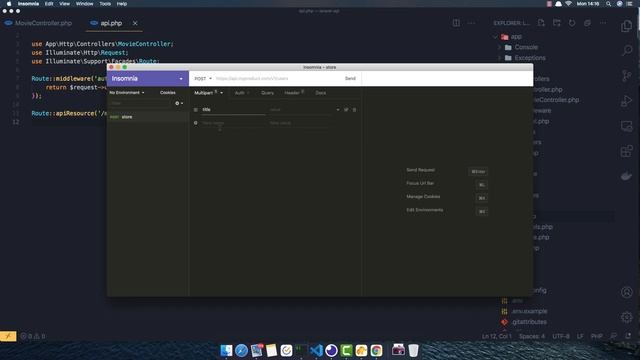Open the Search view in activity bar
The height and width of the screenshot is (360, 640).
627,51
